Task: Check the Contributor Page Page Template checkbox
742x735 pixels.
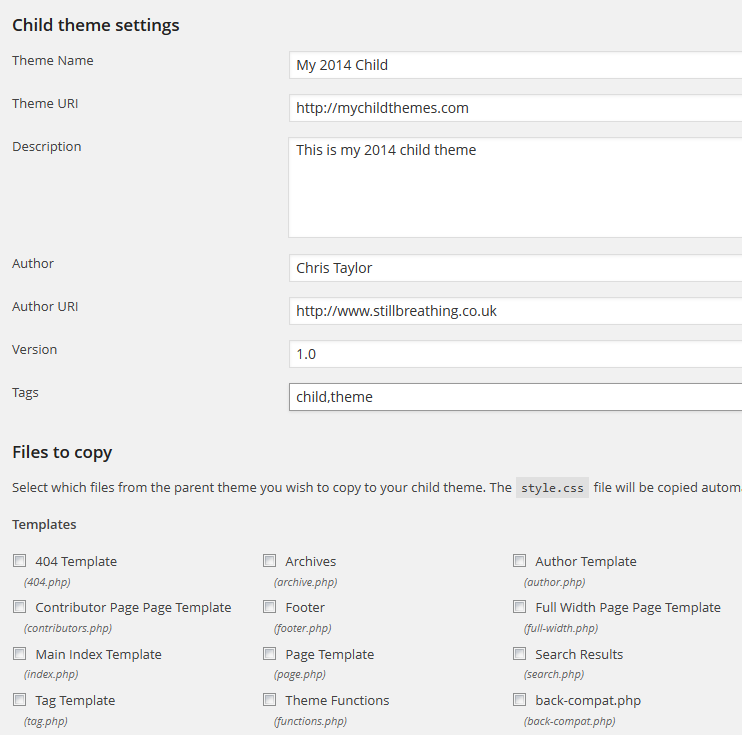Action: 19,607
